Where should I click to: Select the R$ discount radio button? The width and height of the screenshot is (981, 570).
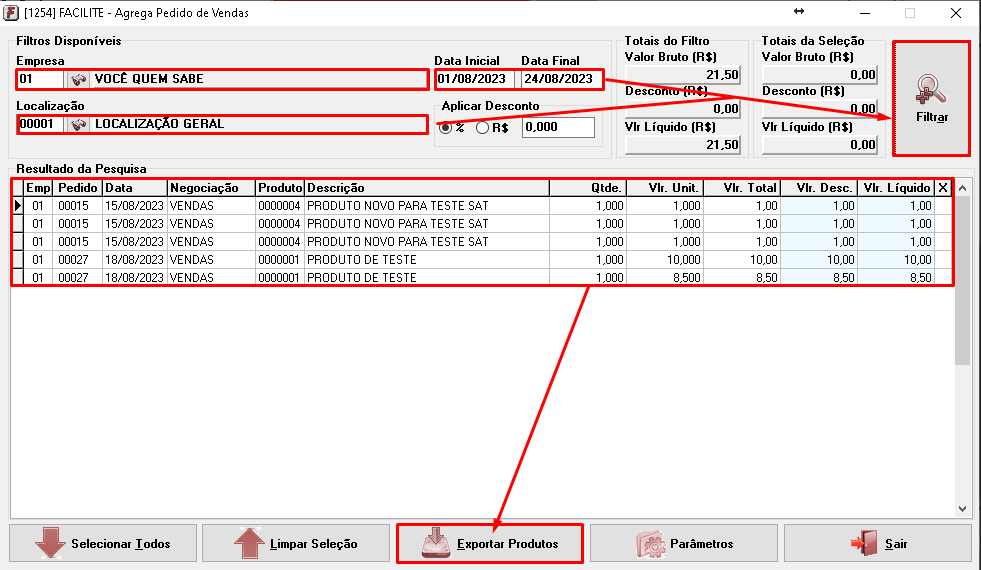tap(482, 128)
